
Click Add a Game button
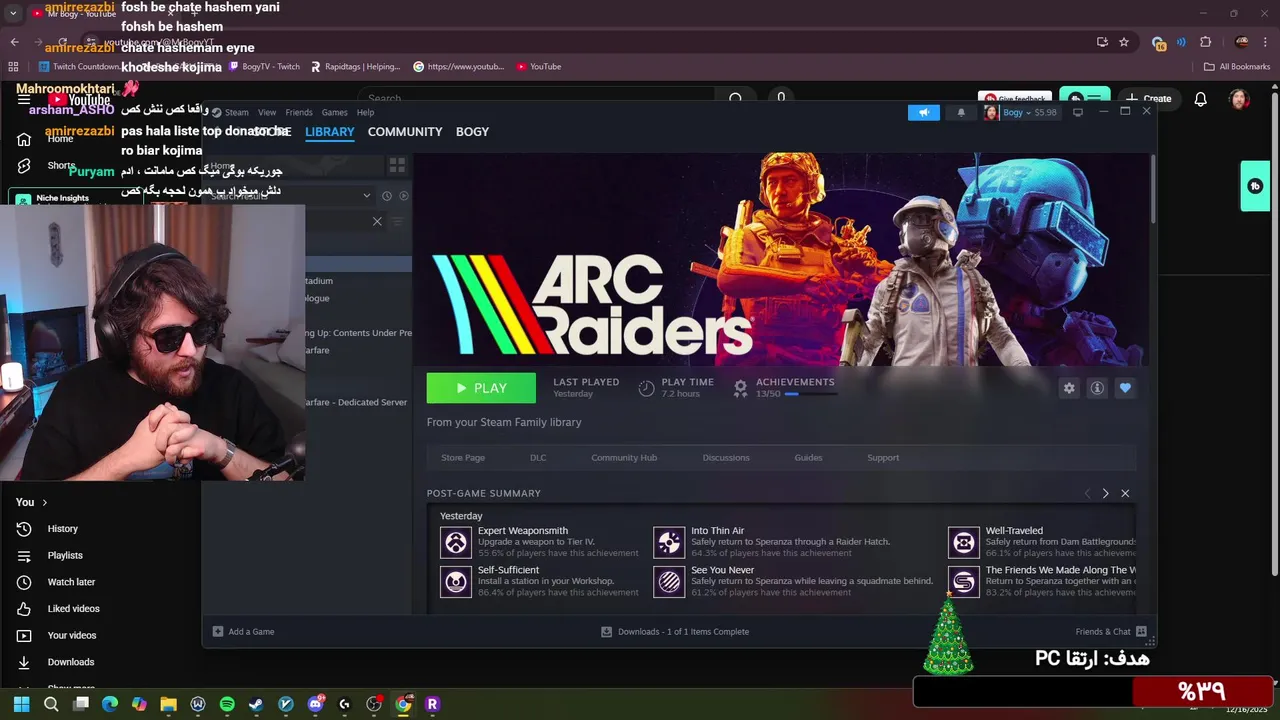(x=243, y=631)
